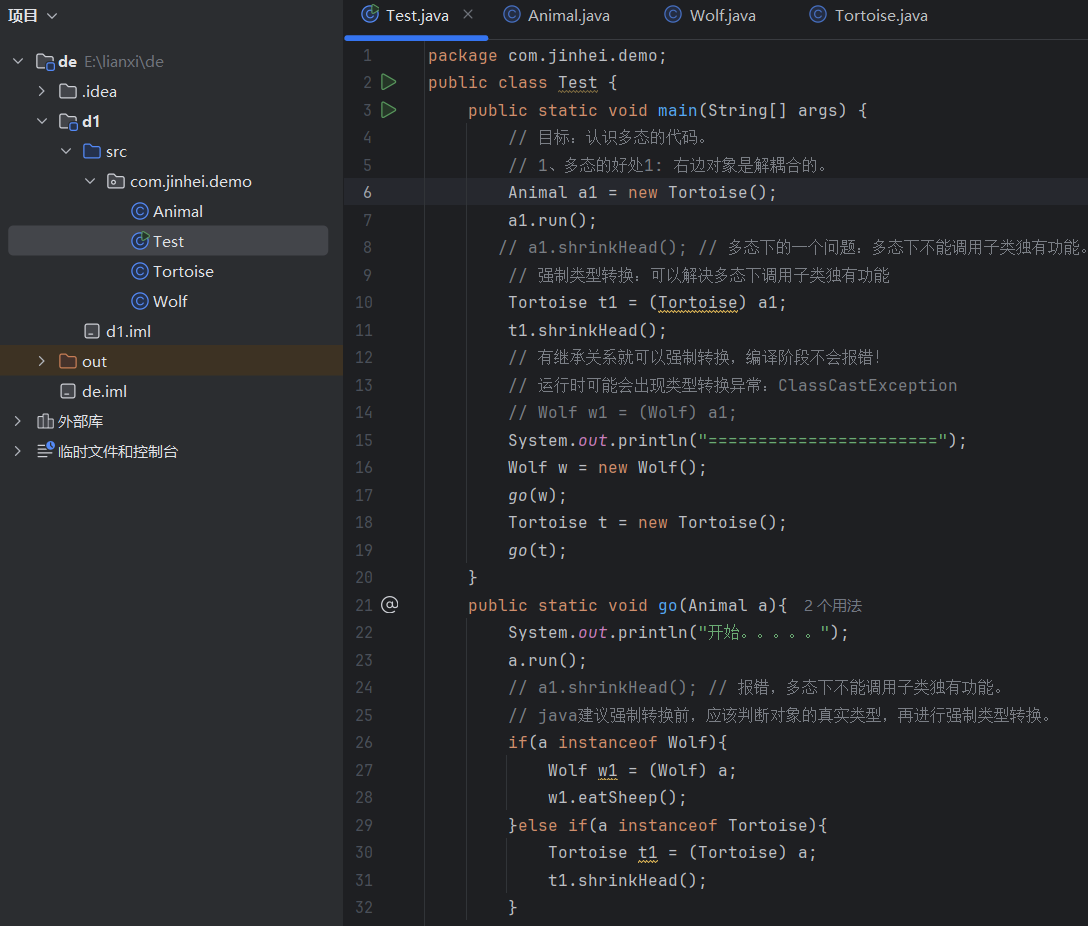Collapse the src folder
This screenshot has width=1088, height=926.
point(66,151)
